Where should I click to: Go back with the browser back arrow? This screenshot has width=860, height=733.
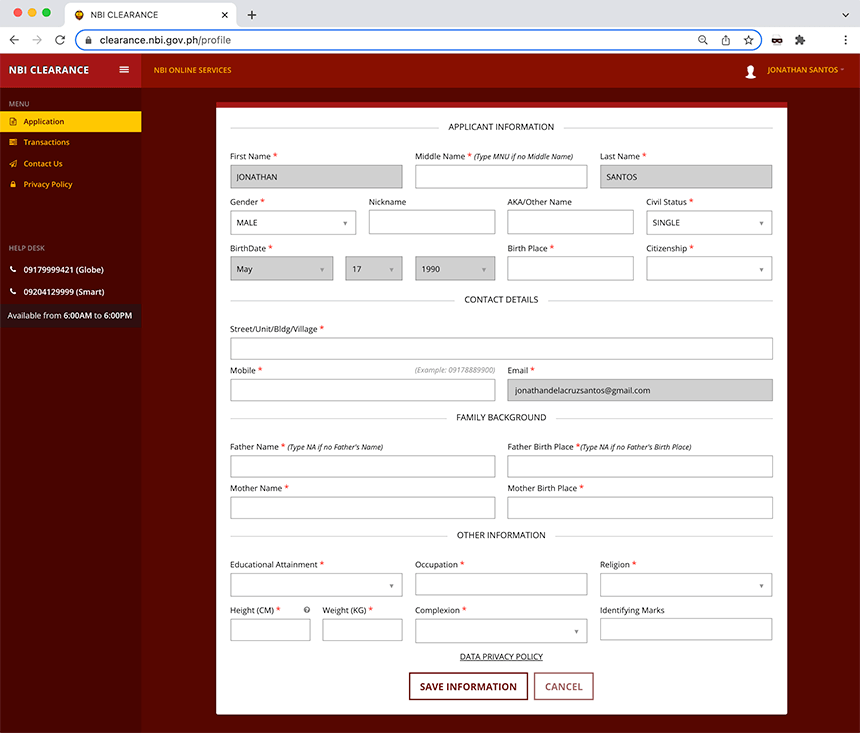point(14,40)
